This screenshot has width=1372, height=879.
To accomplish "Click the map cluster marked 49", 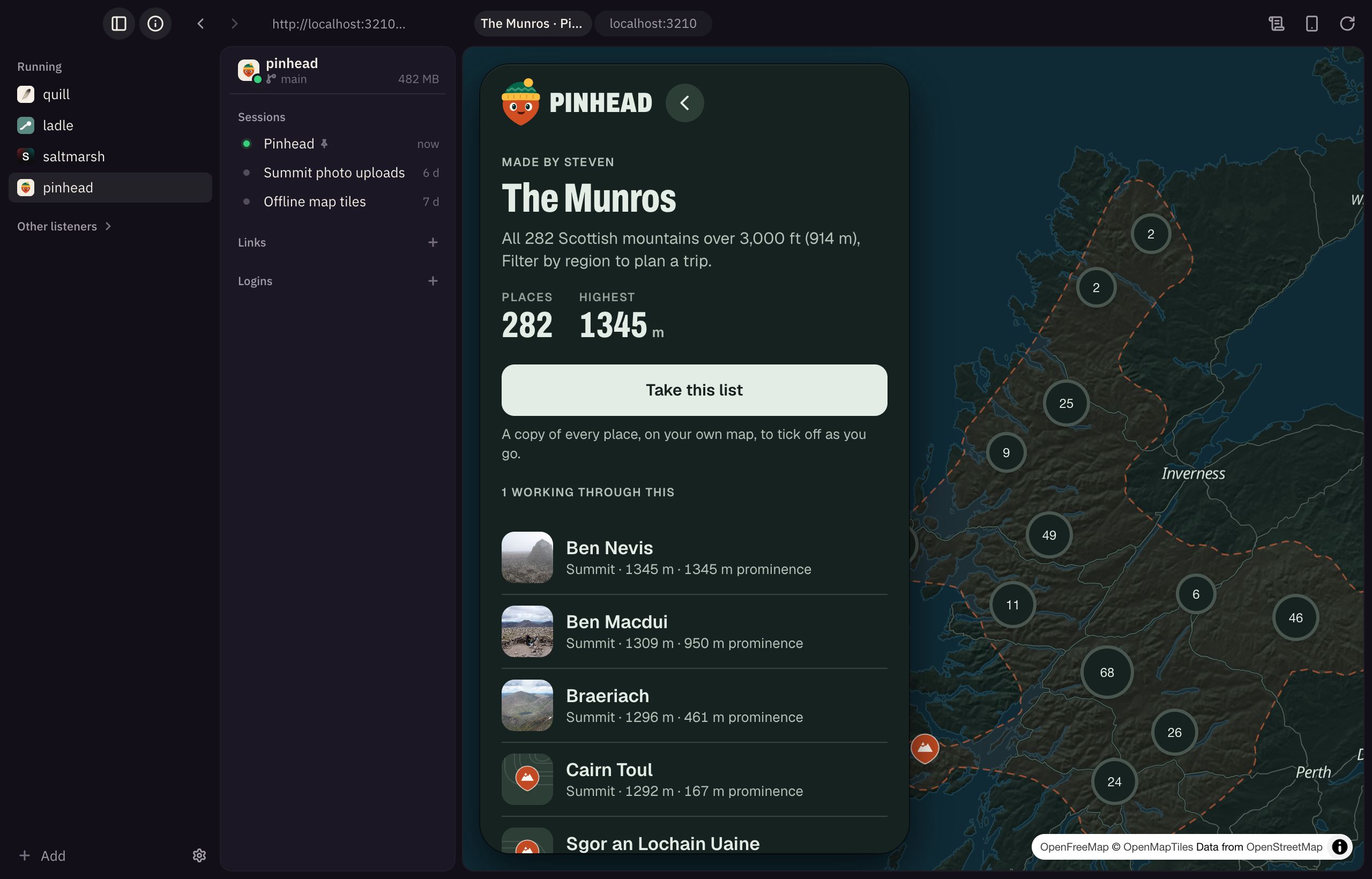I will (x=1049, y=535).
